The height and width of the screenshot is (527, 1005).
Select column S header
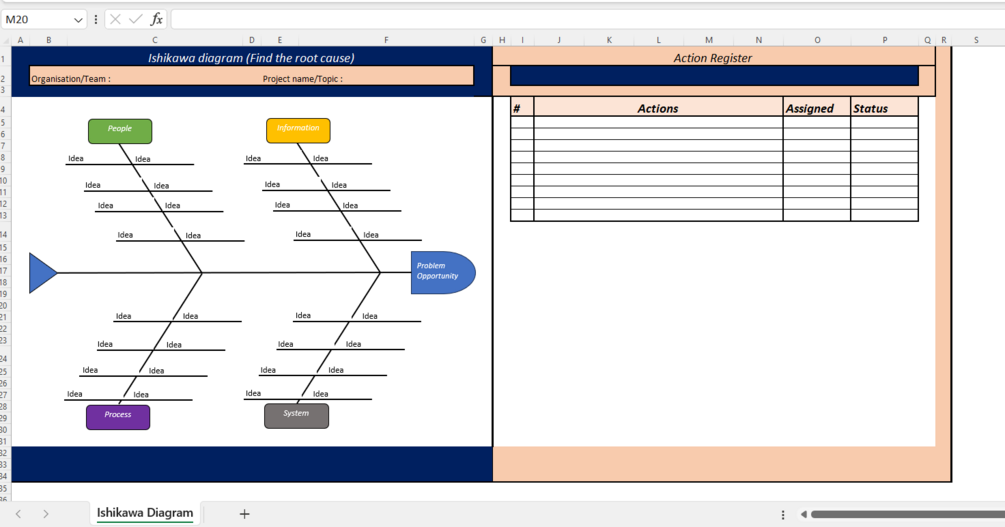coord(976,40)
